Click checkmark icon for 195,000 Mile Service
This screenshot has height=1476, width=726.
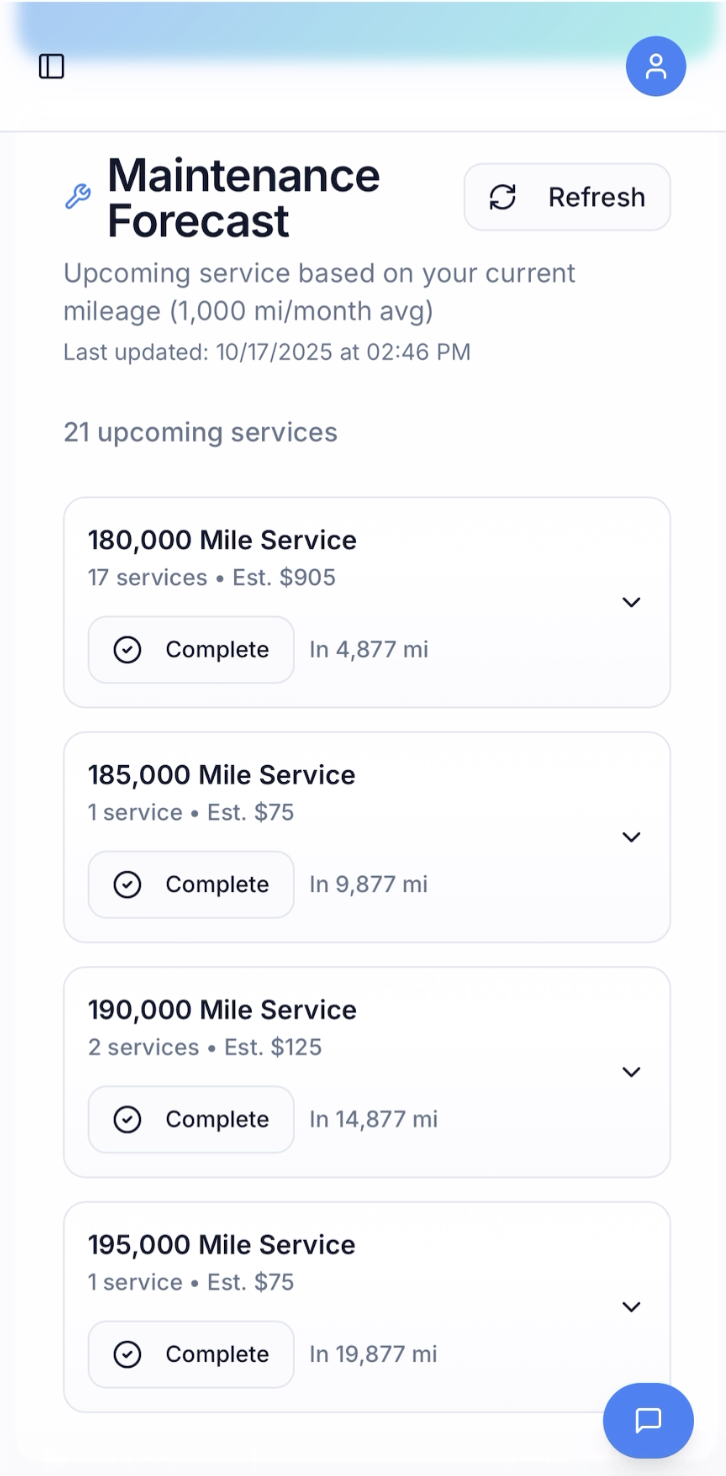point(127,1355)
